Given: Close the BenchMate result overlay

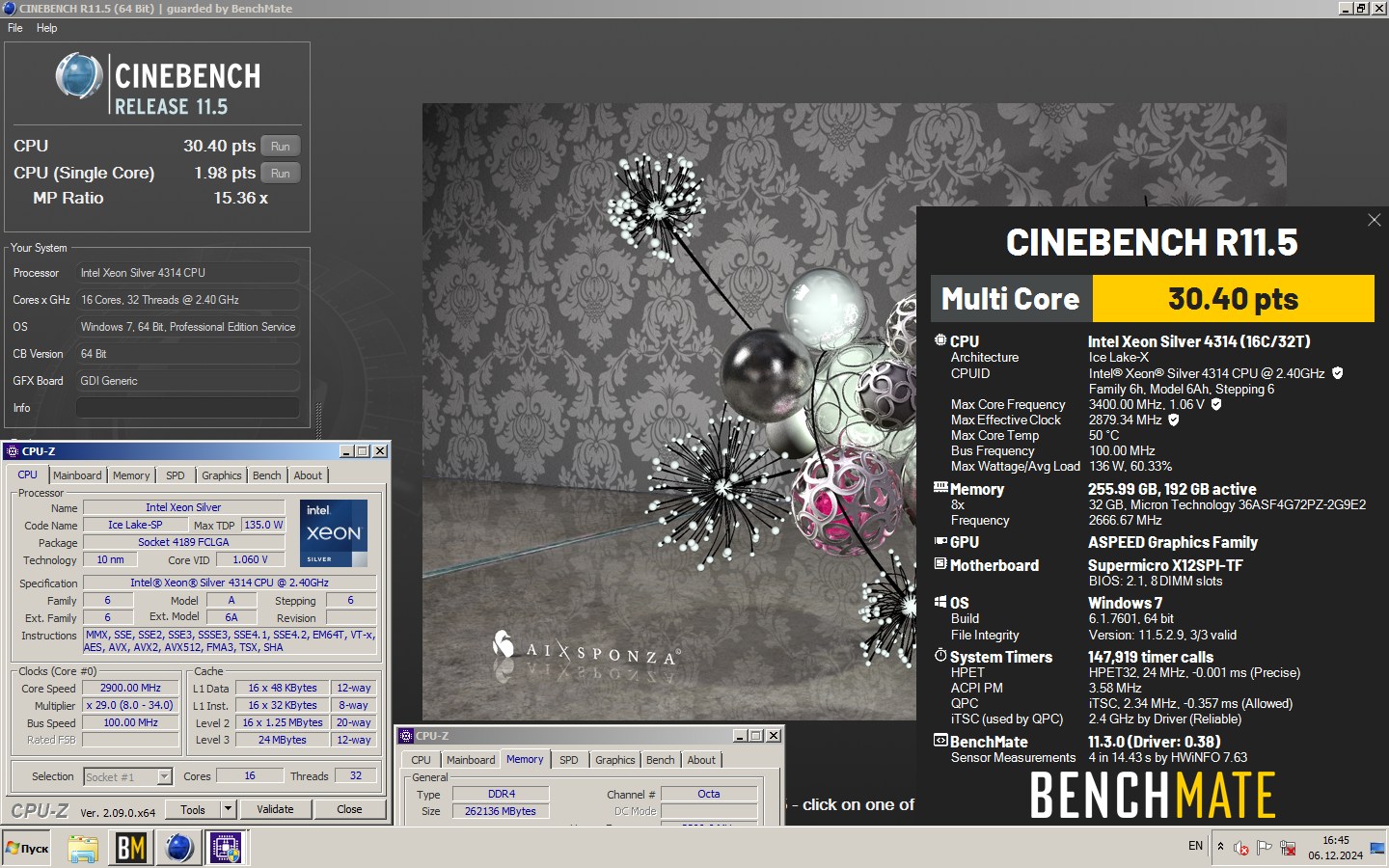Looking at the screenshot, I should (1375, 220).
